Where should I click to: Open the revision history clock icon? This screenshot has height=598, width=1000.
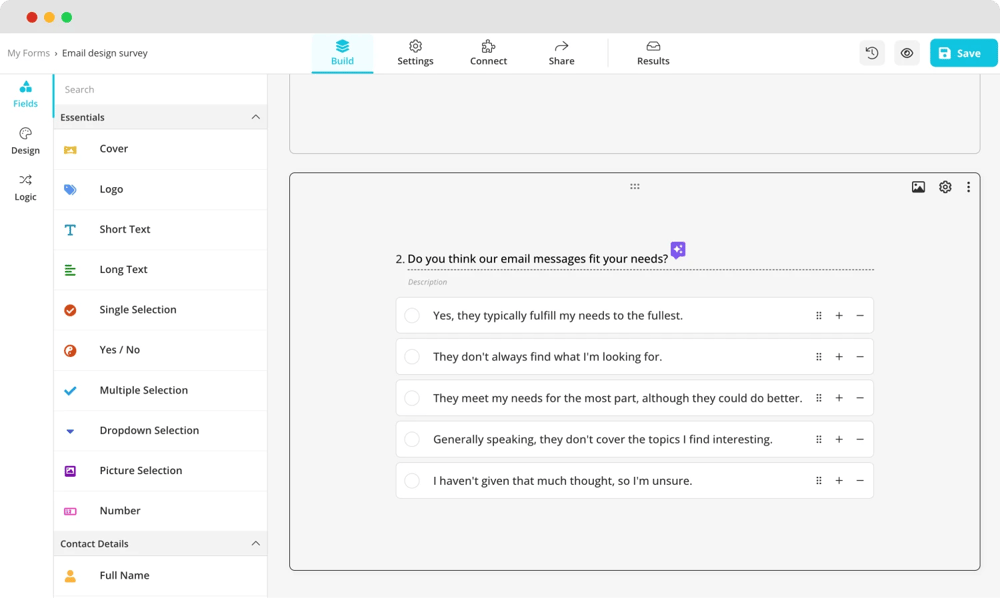pos(872,53)
